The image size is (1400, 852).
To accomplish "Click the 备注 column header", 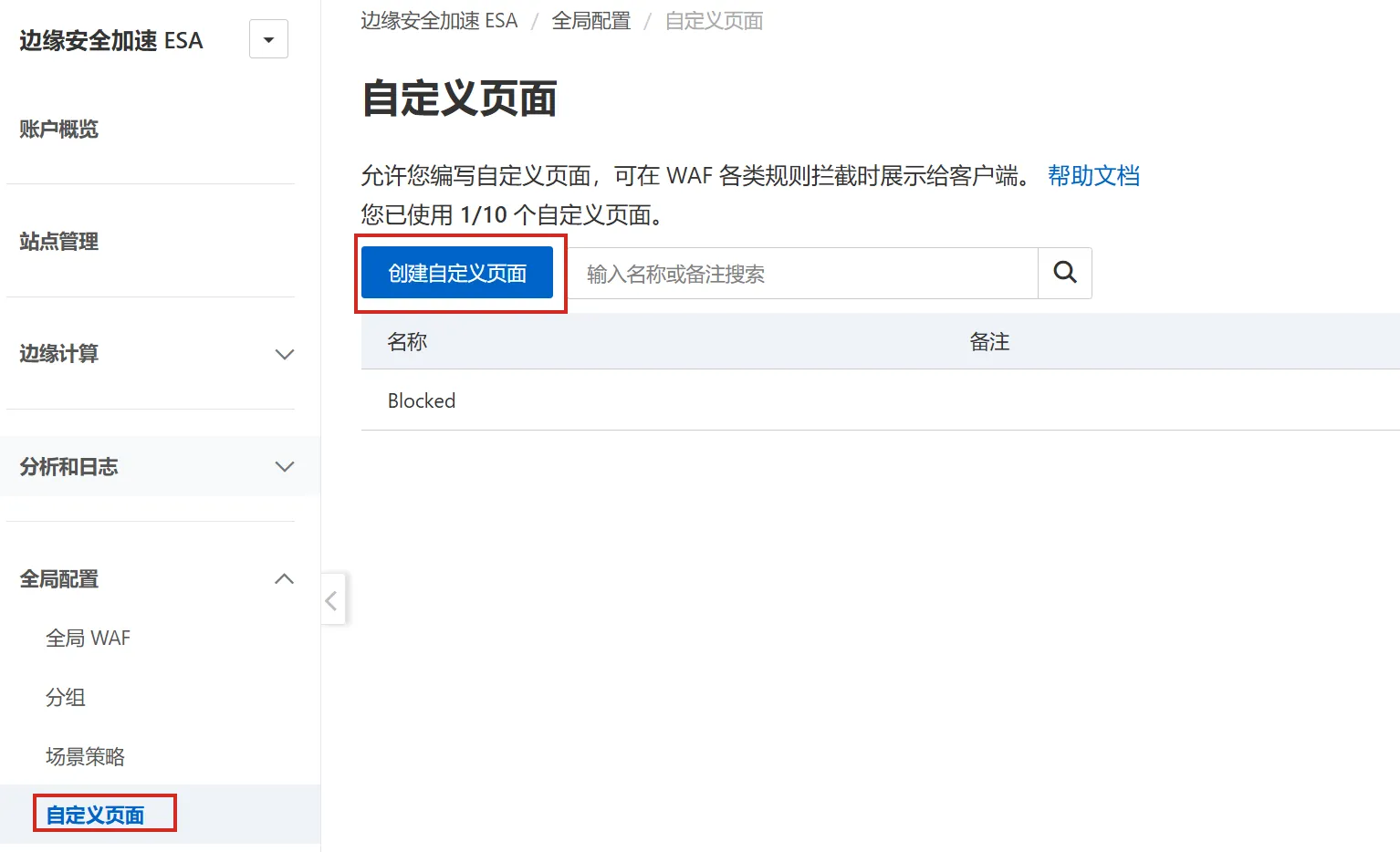I will [x=989, y=342].
